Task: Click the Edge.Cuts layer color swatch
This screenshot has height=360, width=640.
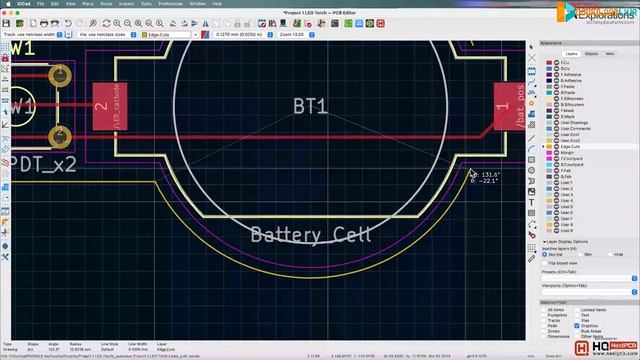Action: coord(549,147)
